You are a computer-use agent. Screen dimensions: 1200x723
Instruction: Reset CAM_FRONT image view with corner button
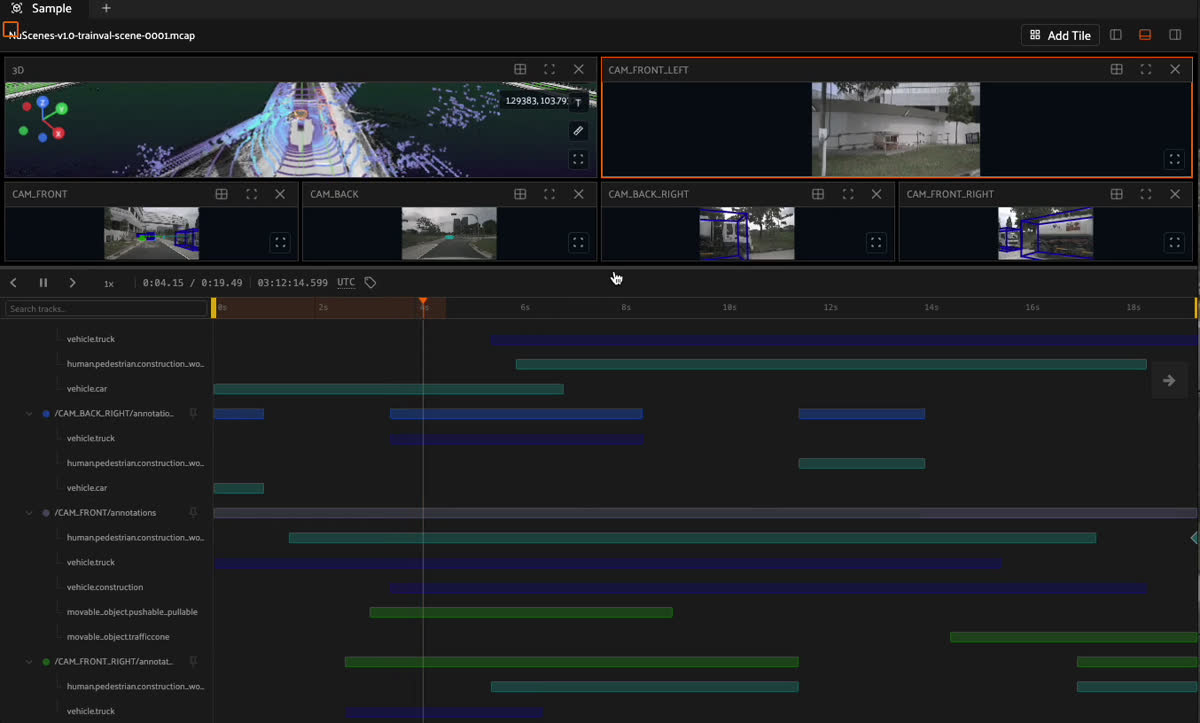point(280,242)
